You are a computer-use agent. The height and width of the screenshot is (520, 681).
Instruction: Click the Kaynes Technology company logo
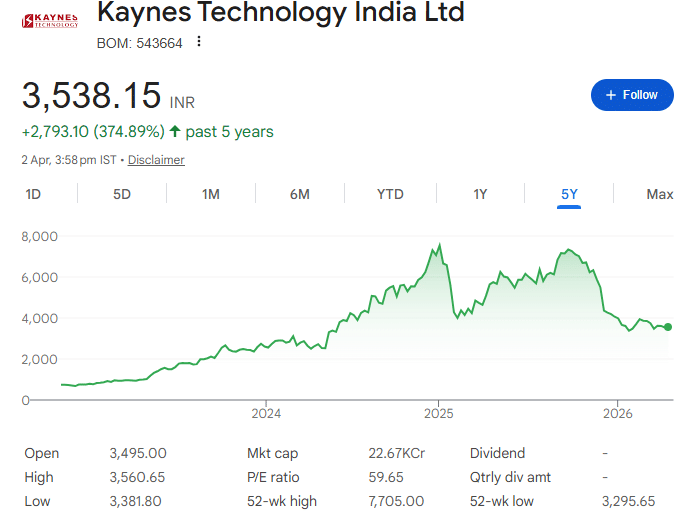[x=49, y=21]
